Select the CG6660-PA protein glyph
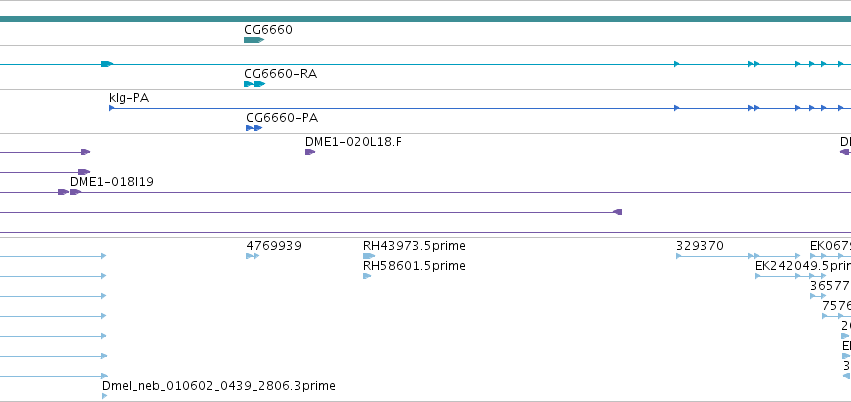The width and height of the screenshot is (851, 402). tap(254, 128)
